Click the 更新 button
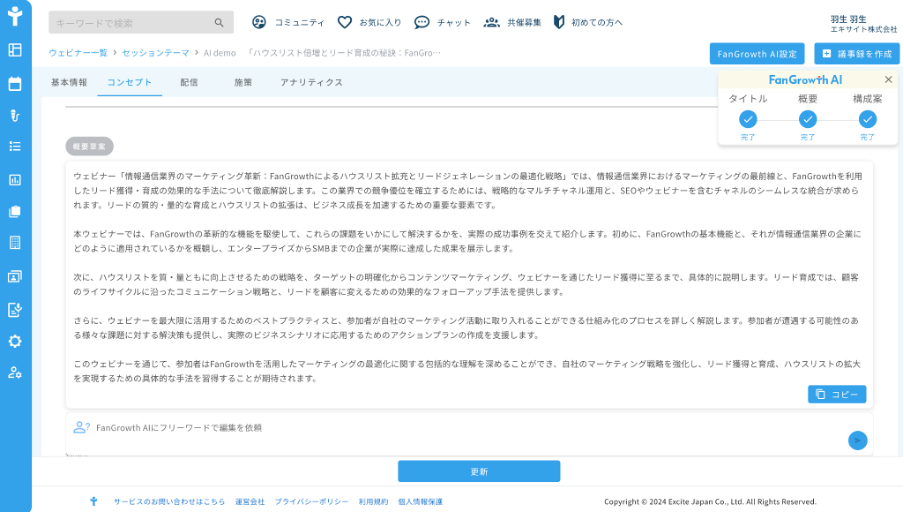The image size is (904, 512). coord(479,472)
